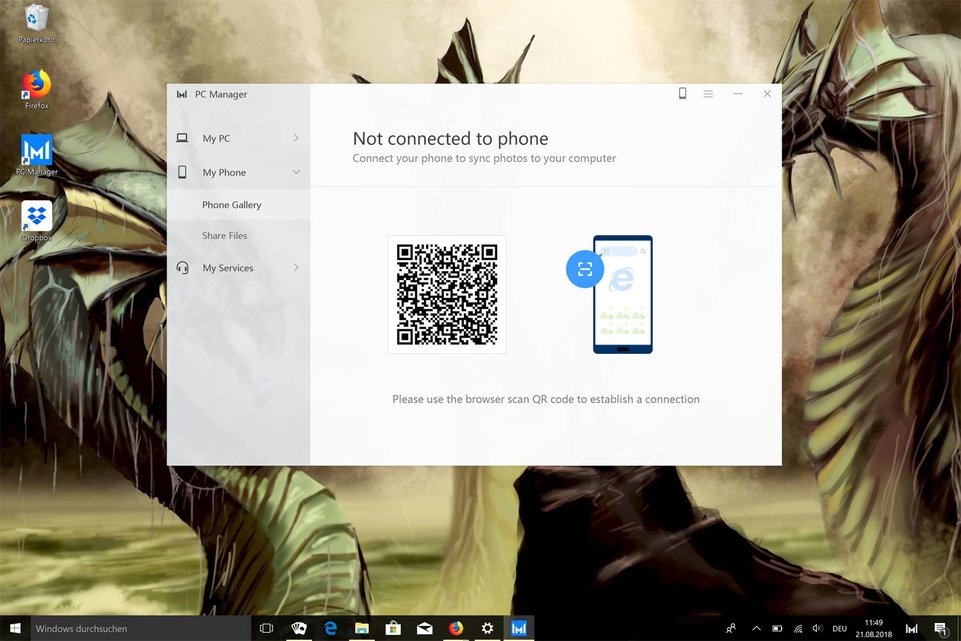The height and width of the screenshot is (641, 961).
Task: Click the DEU language indicator in the tray
Action: point(840,628)
